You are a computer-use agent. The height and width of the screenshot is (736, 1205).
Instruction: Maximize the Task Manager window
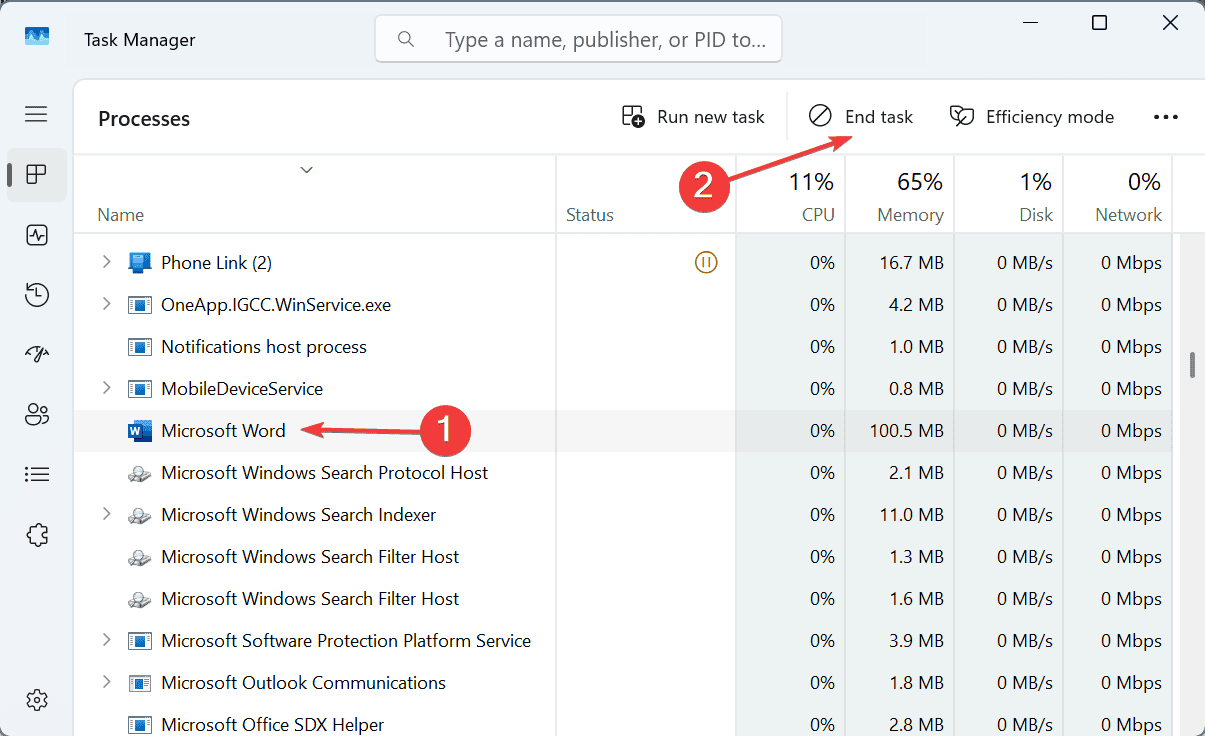click(x=1099, y=22)
